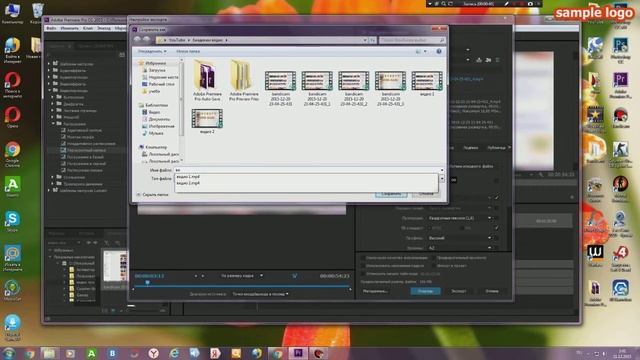Toggle the set start timecode checkbox
The image size is (640, 360).
(x=362, y=273)
